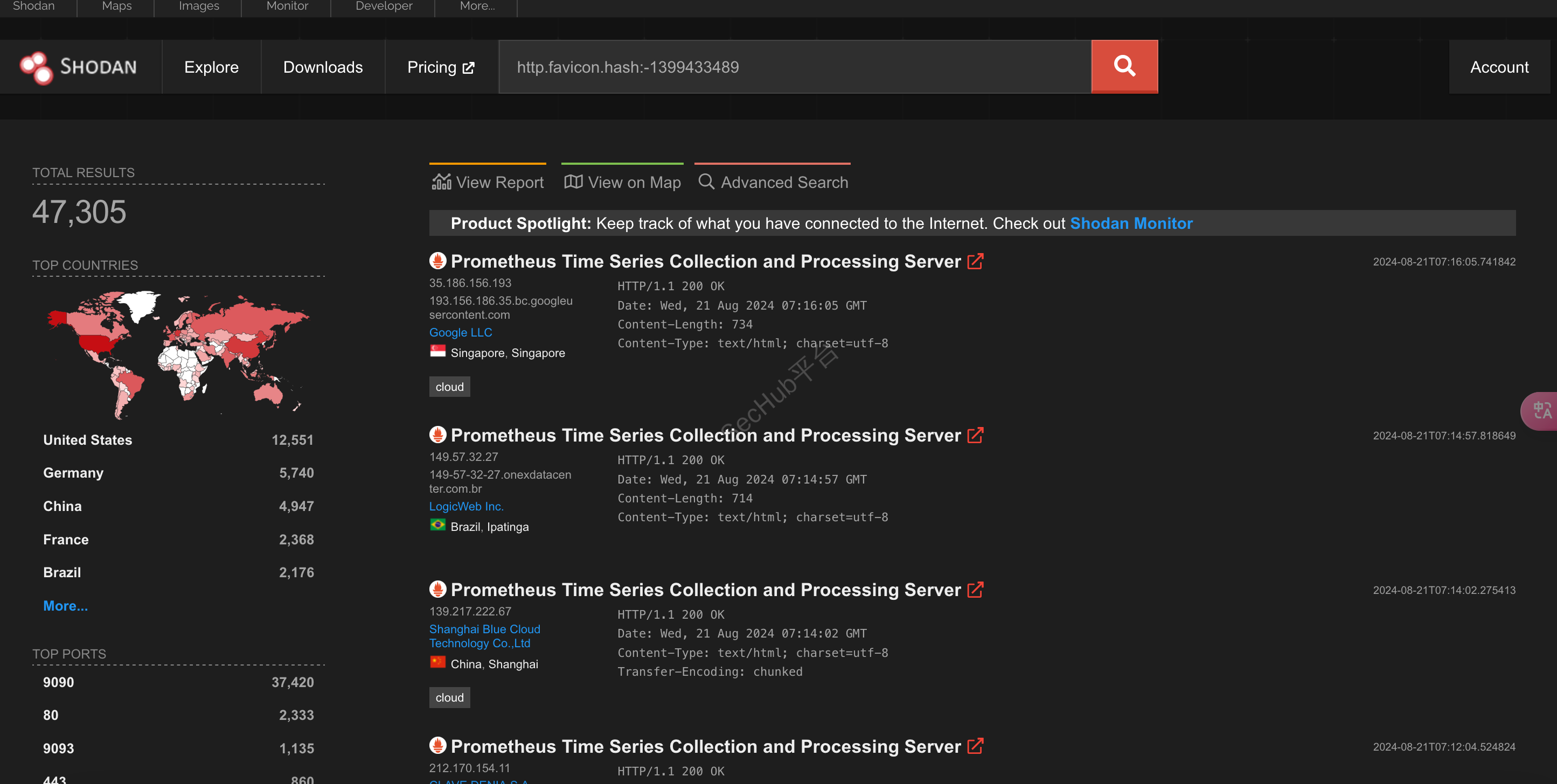Open external link icon for 139.217.222.67 result
Screen dimensions: 1557x784
[975, 590]
